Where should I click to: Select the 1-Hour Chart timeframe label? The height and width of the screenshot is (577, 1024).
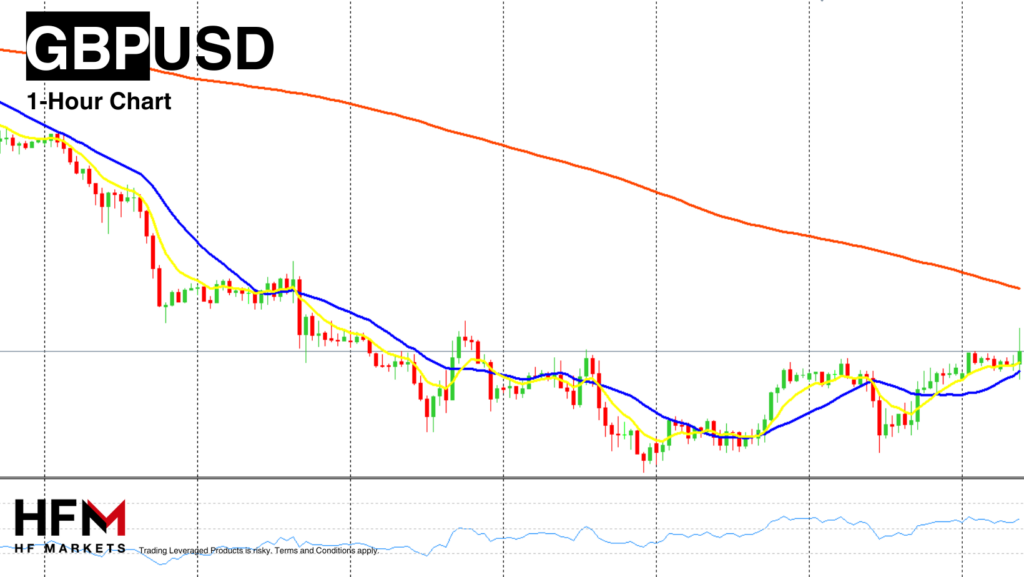coord(99,101)
